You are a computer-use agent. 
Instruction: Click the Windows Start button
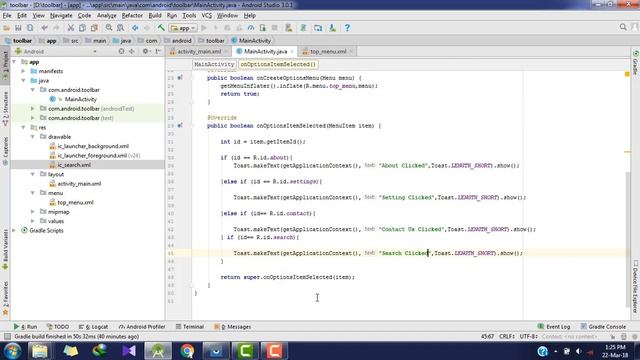point(12,351)
